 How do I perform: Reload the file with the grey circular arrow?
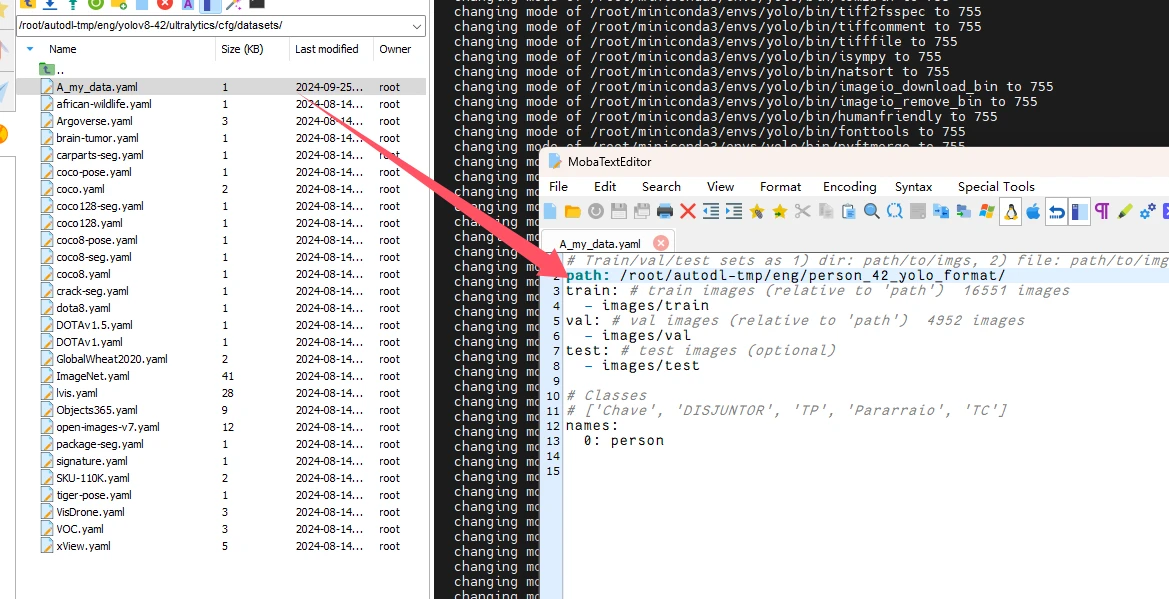(596, 212)
